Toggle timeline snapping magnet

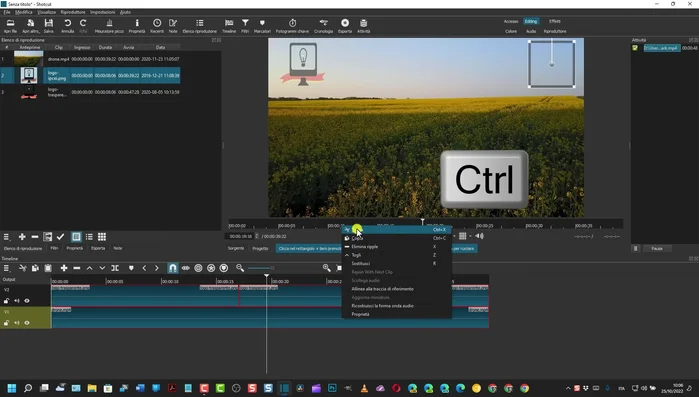[173, 268]
